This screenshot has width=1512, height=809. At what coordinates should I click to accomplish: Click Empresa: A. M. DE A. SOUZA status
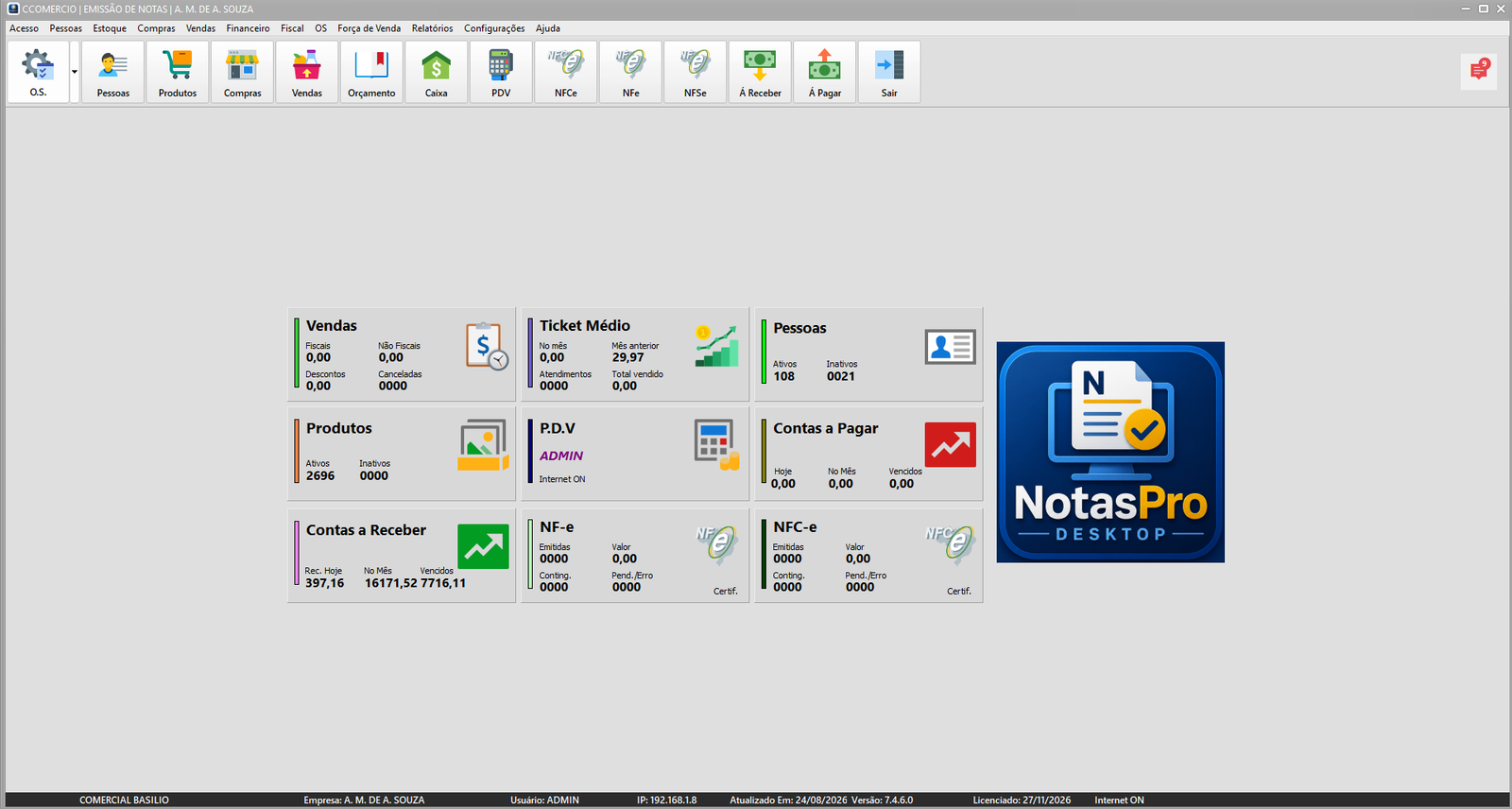364,800
